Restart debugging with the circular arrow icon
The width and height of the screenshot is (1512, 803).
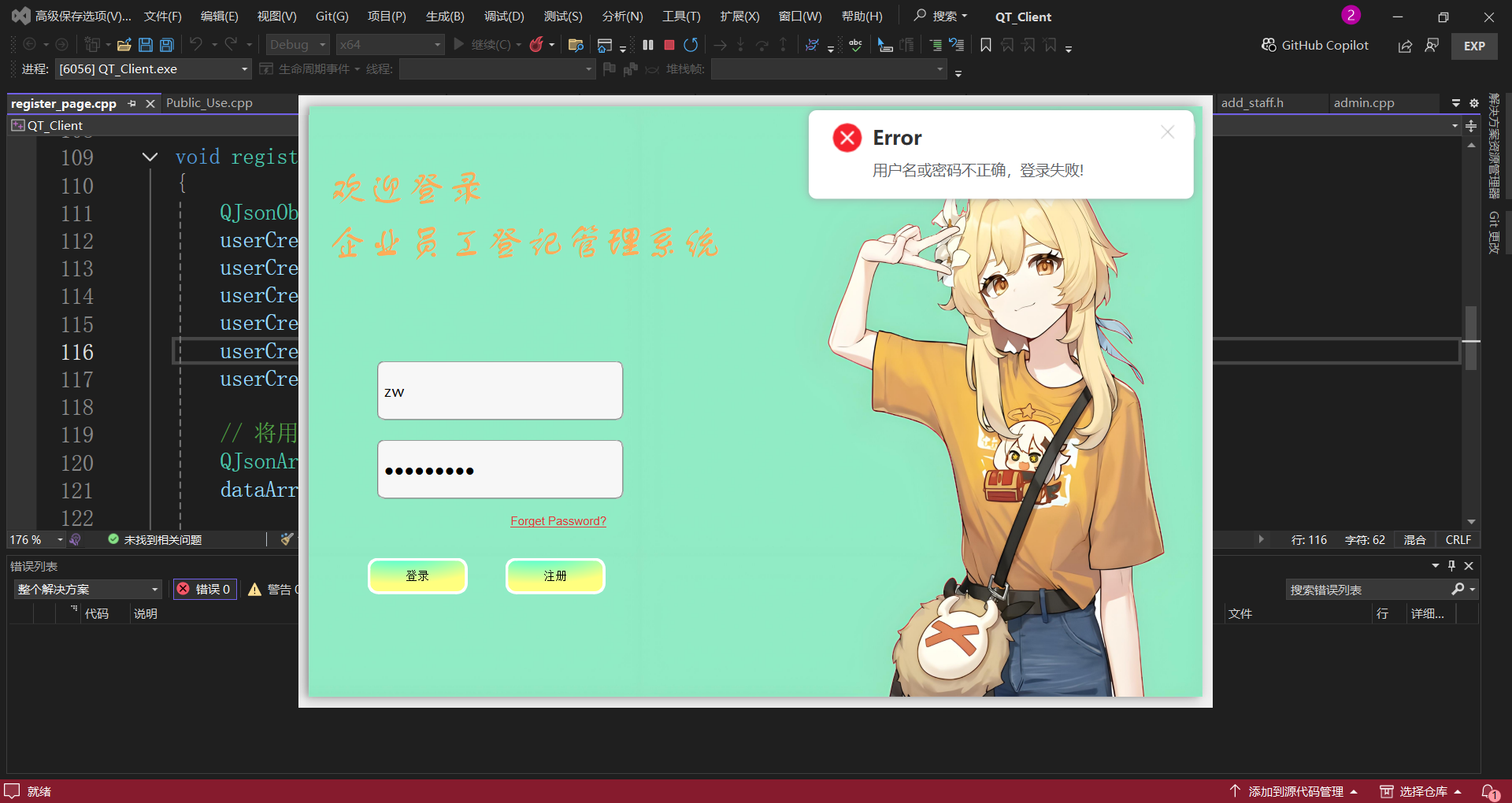coord(691,45)
